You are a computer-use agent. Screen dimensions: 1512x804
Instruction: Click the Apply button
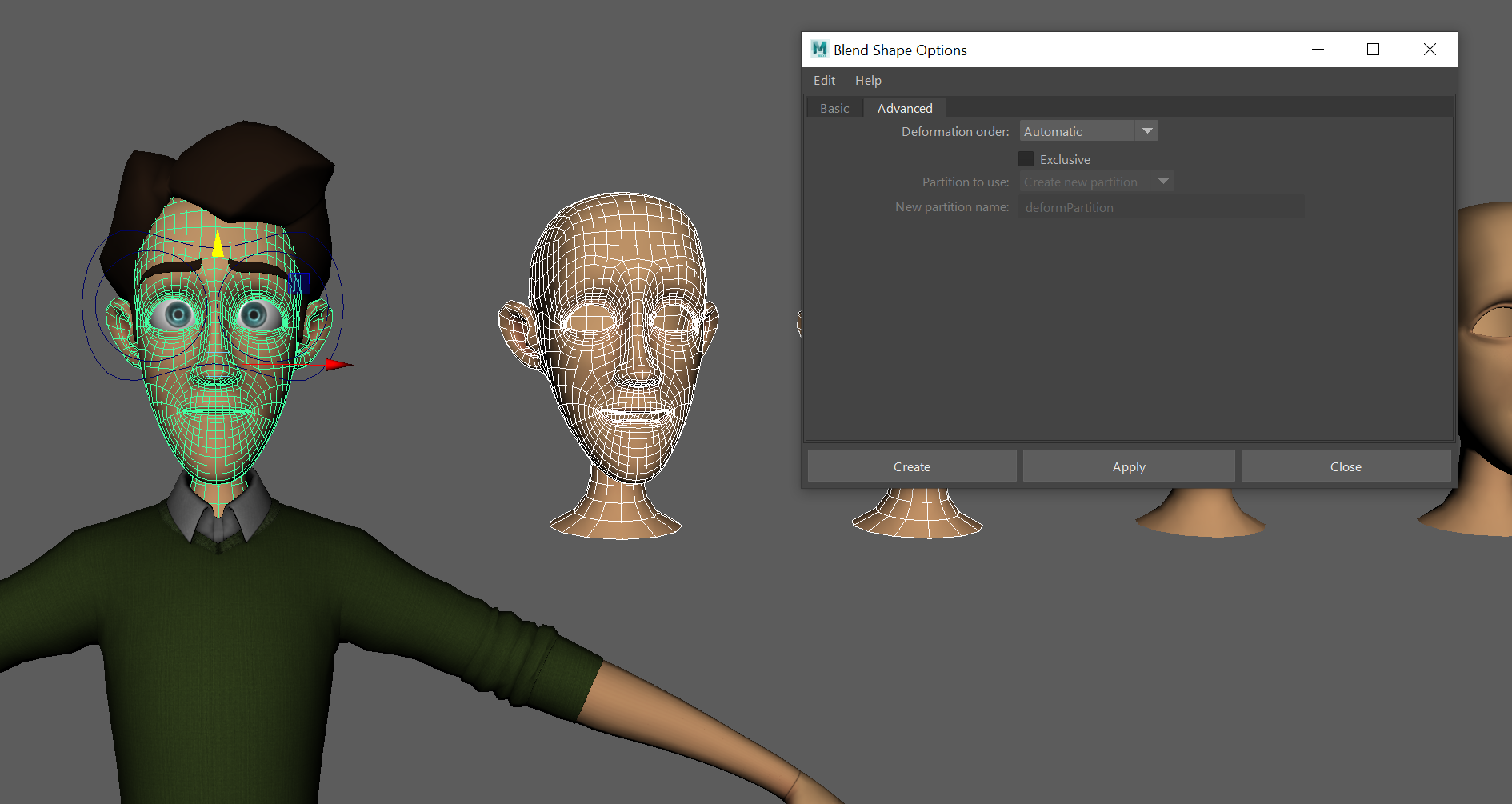[1129, 466]
